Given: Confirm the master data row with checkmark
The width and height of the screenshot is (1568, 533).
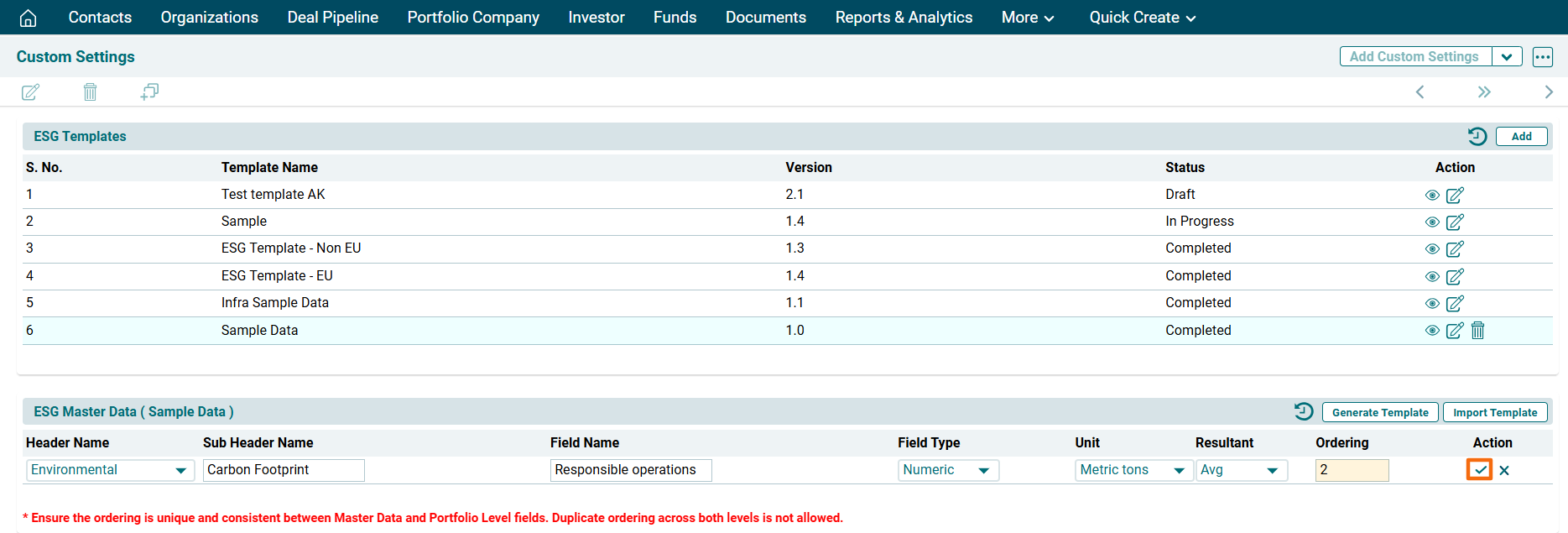Looking at the screenshot, I should pyautogui.click(x=1479, y=470).
